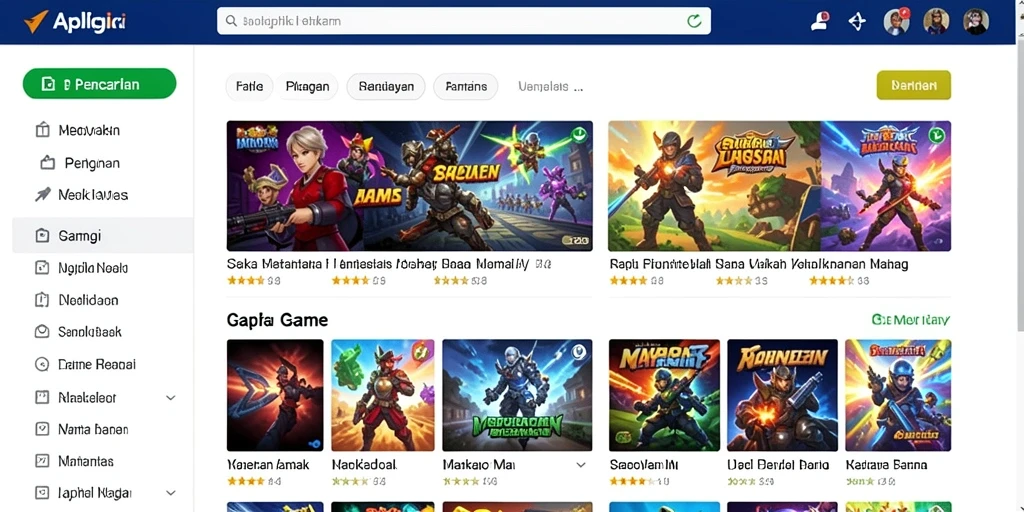Open Nama banen sidebar item
This screenshot has width=1024, height=512.
point(93,429)
